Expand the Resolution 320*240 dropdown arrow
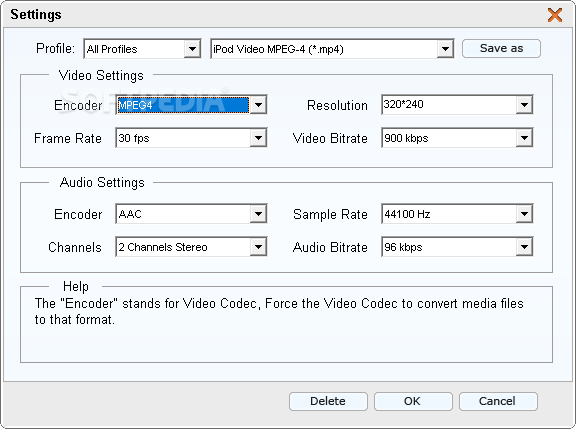Viewport: 576px width, 429px height. pos(524,105)
